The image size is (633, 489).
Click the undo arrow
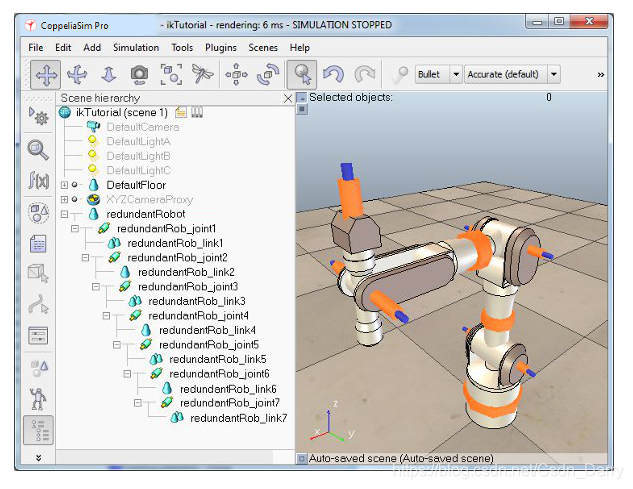333,75
